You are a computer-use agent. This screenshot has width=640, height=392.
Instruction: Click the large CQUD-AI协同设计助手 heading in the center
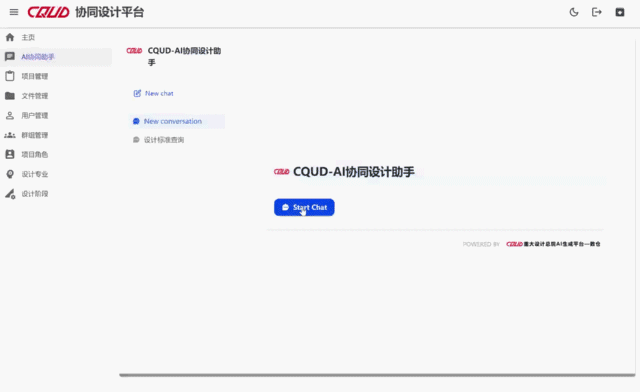353,172
